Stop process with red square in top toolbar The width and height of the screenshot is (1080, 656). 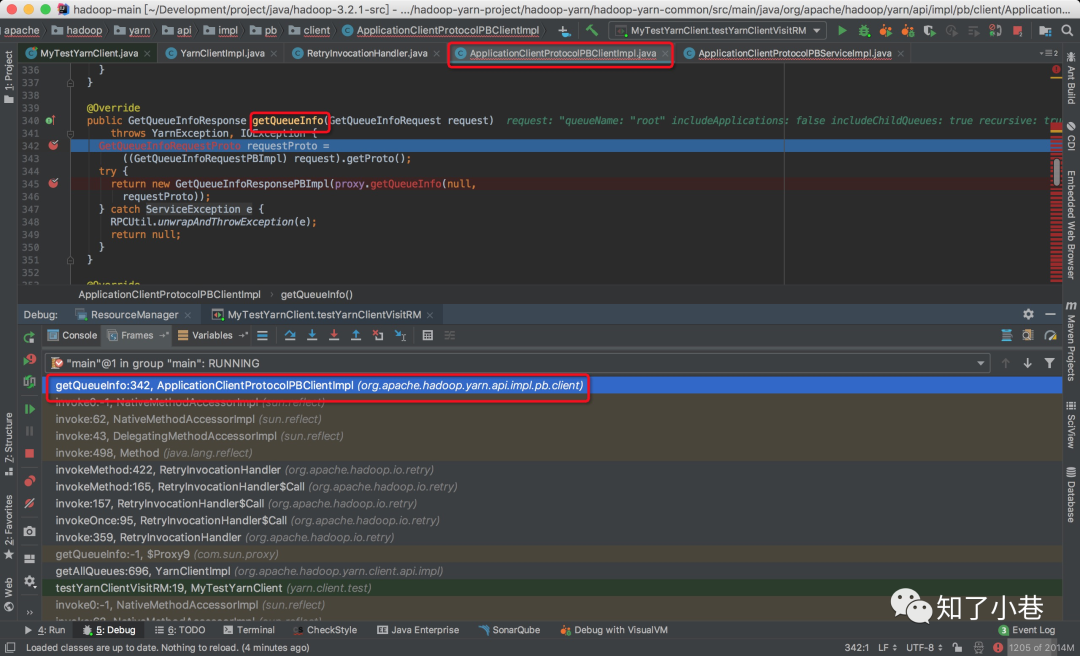click(x=1018, y=31)
